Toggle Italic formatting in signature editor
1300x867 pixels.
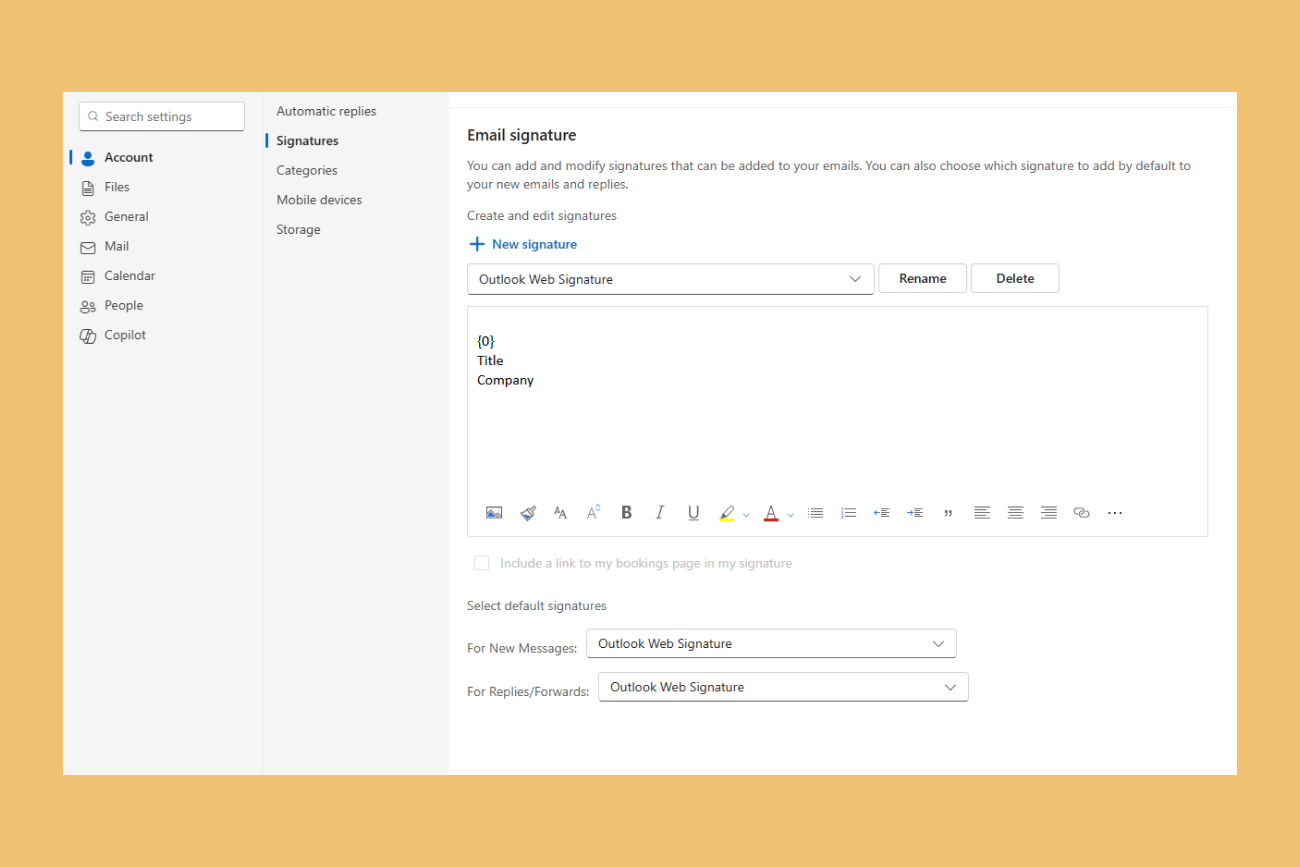point(659,513)
